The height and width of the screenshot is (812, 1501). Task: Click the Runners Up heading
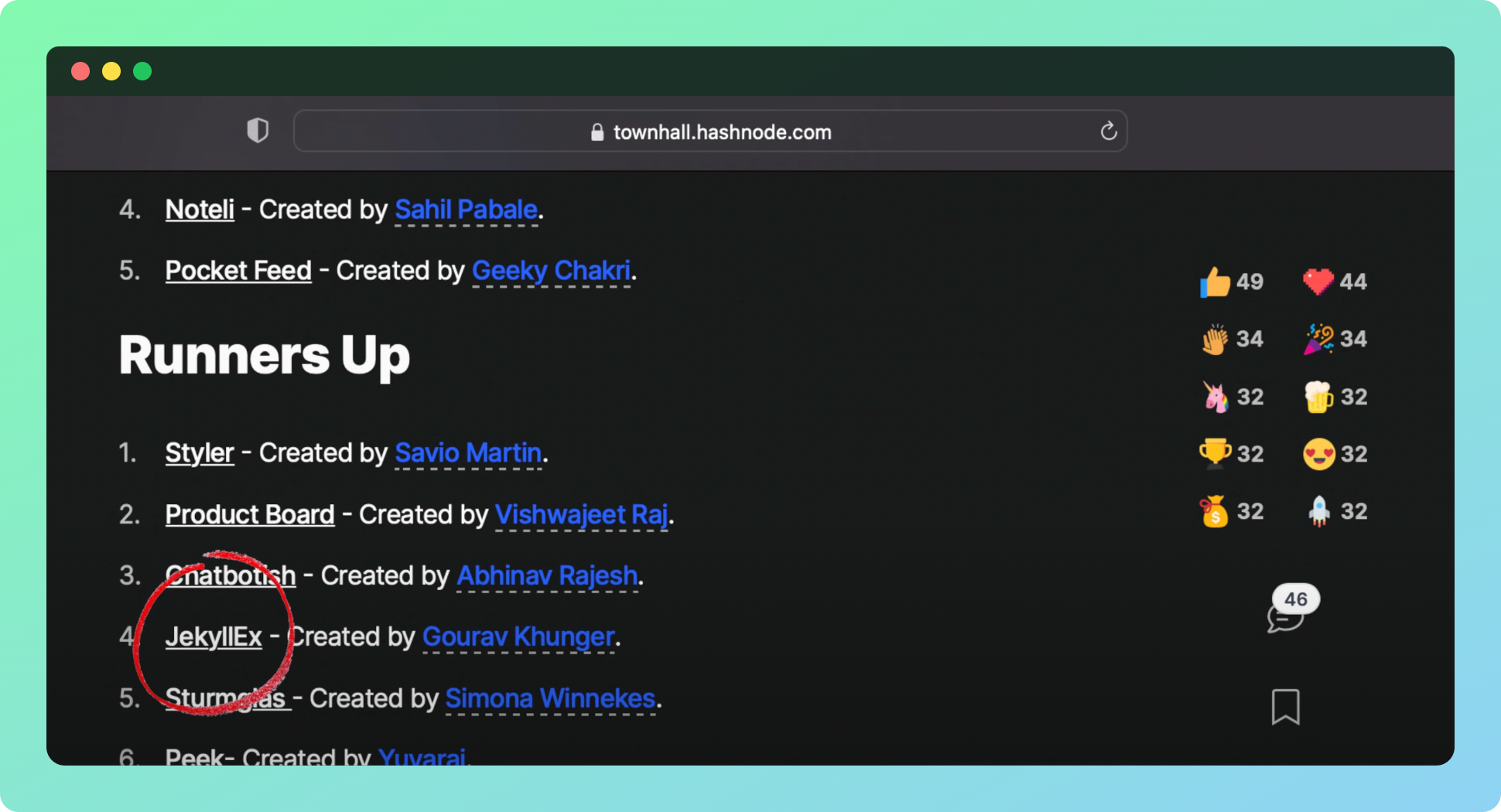265,356
